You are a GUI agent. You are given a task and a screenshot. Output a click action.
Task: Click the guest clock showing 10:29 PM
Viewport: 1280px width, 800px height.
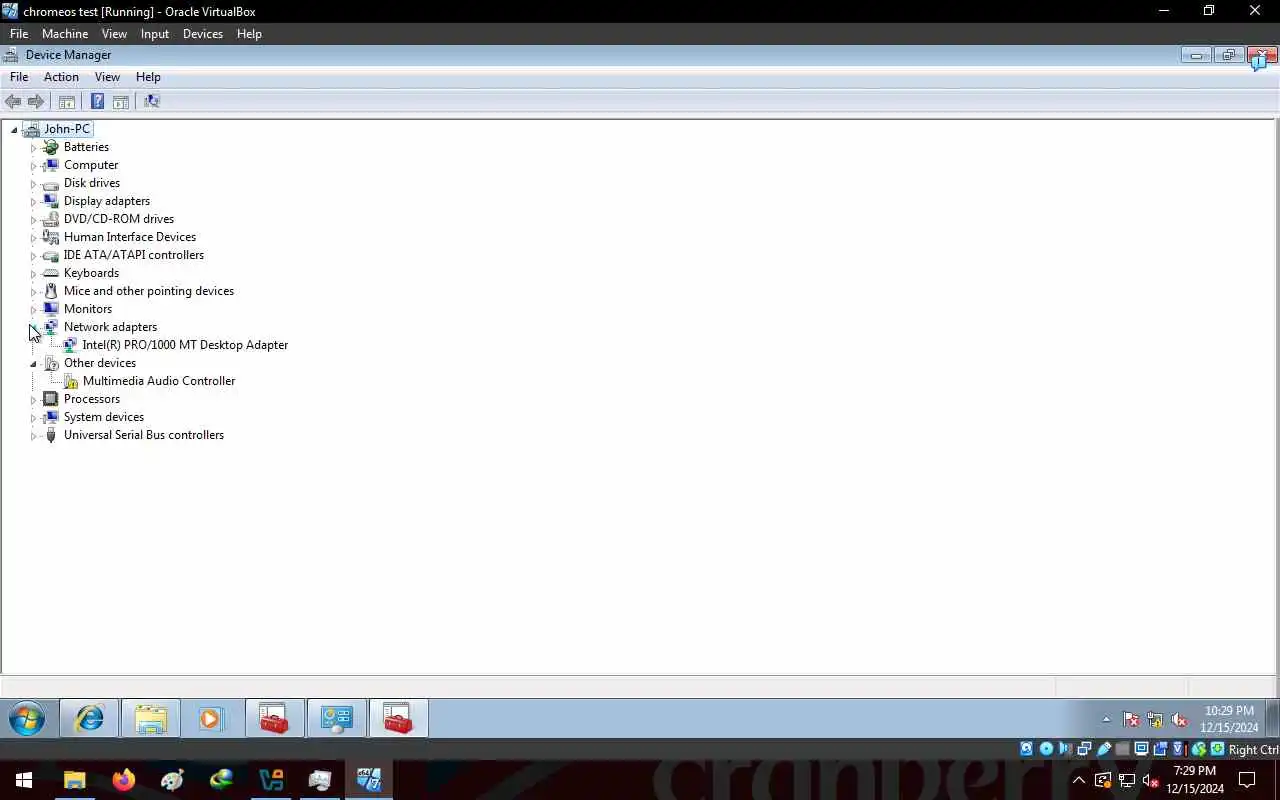[x=1229, y=719]
